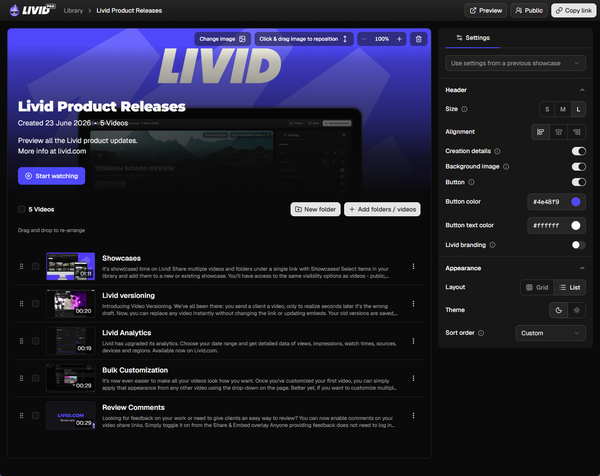Screen dimensions: 600x476
Task: Click Copy link button
Action: (x=573, y=10)
